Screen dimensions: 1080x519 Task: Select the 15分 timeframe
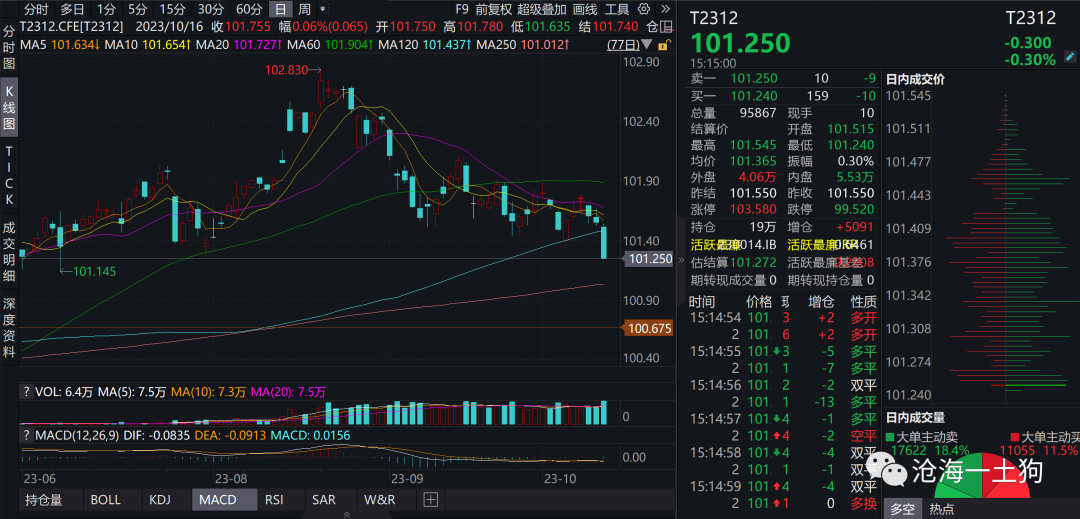coord(172,10)
